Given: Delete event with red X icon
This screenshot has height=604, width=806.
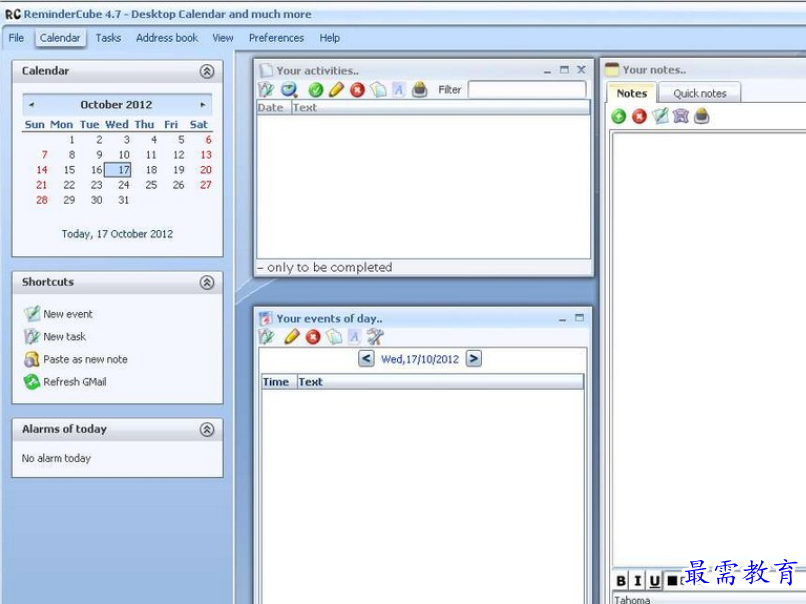Looking at the screenshot, I should 313,337.
